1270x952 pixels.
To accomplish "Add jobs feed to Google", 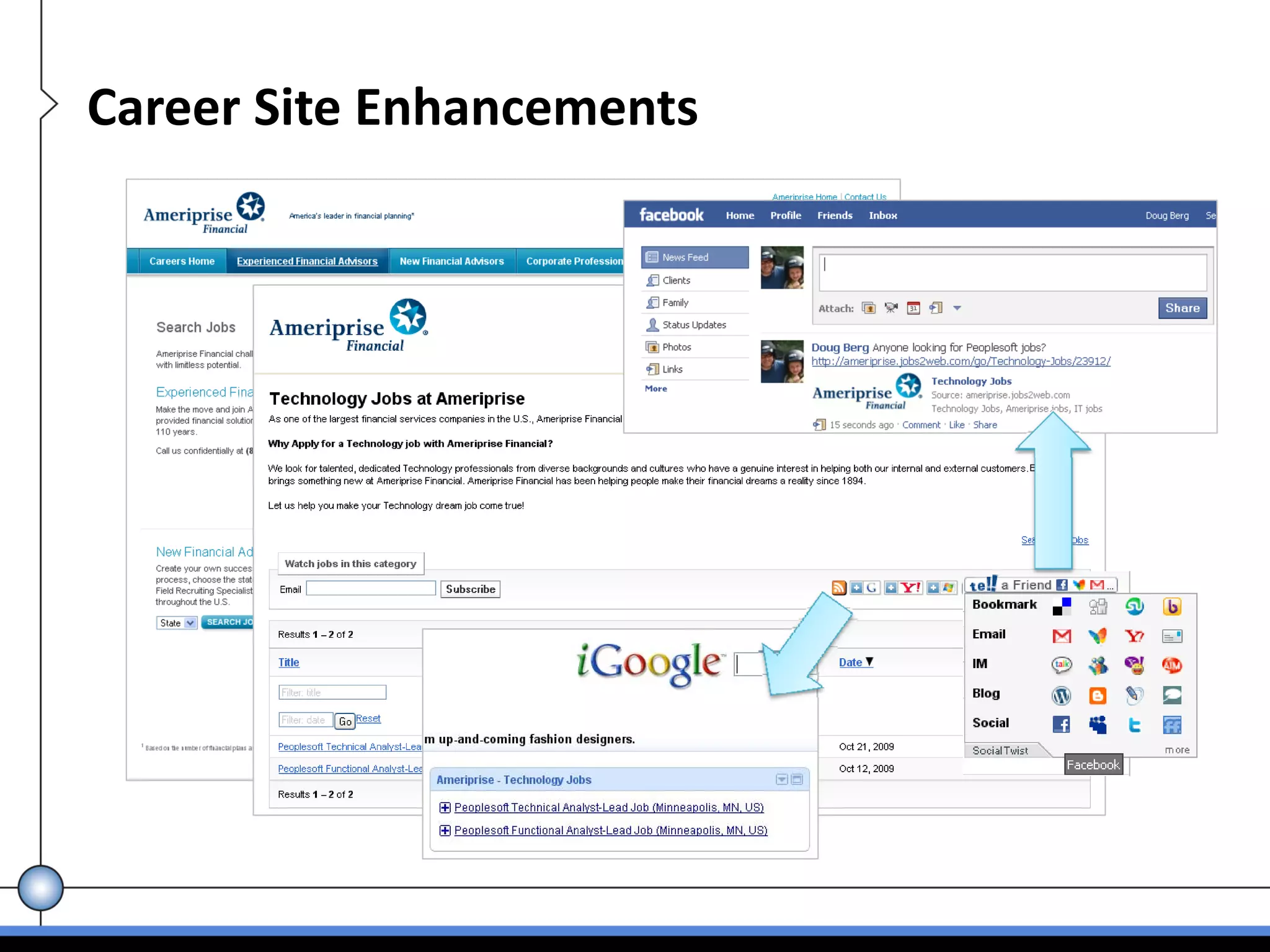I will pyautogui.click(x=864, y=588).
